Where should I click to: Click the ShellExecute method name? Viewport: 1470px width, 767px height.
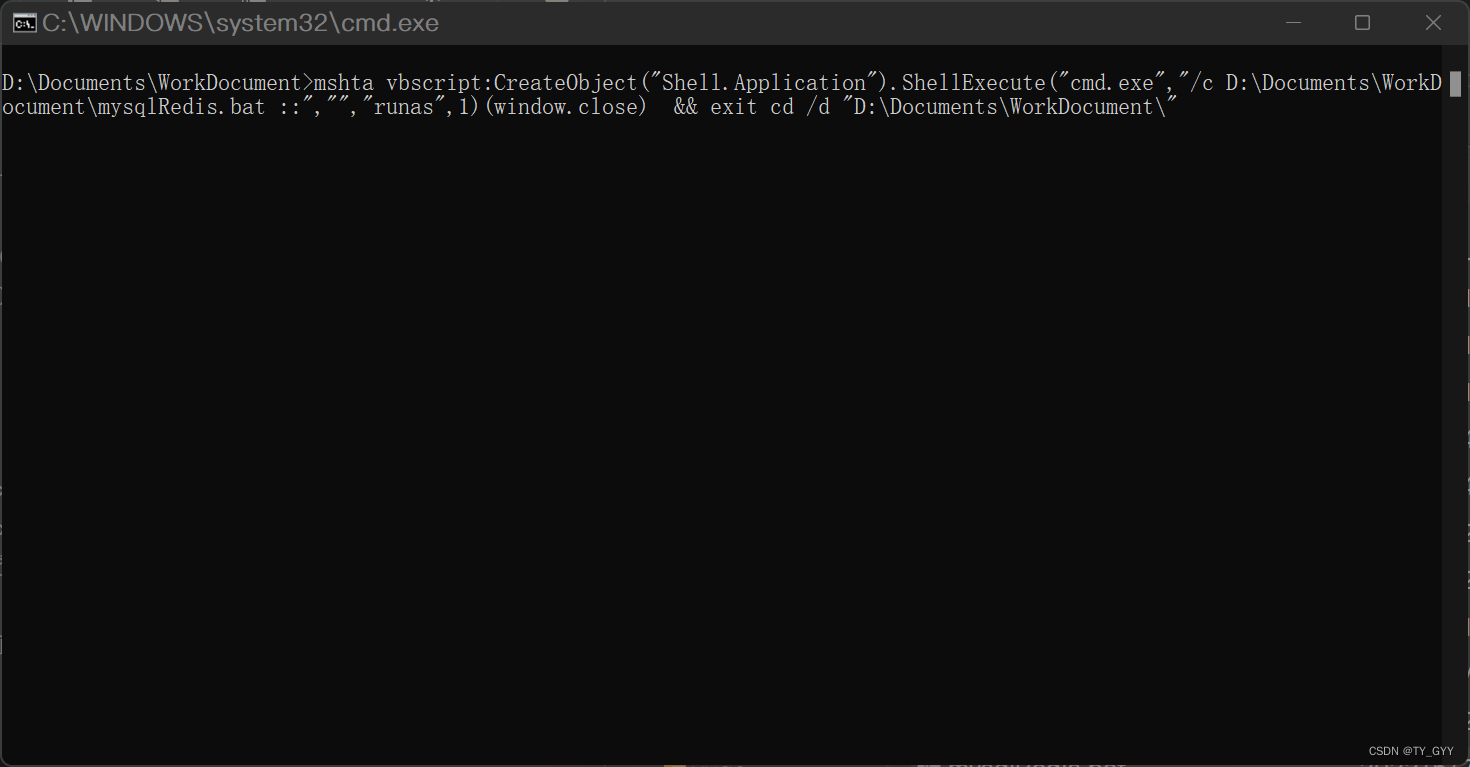click(973, 83)
